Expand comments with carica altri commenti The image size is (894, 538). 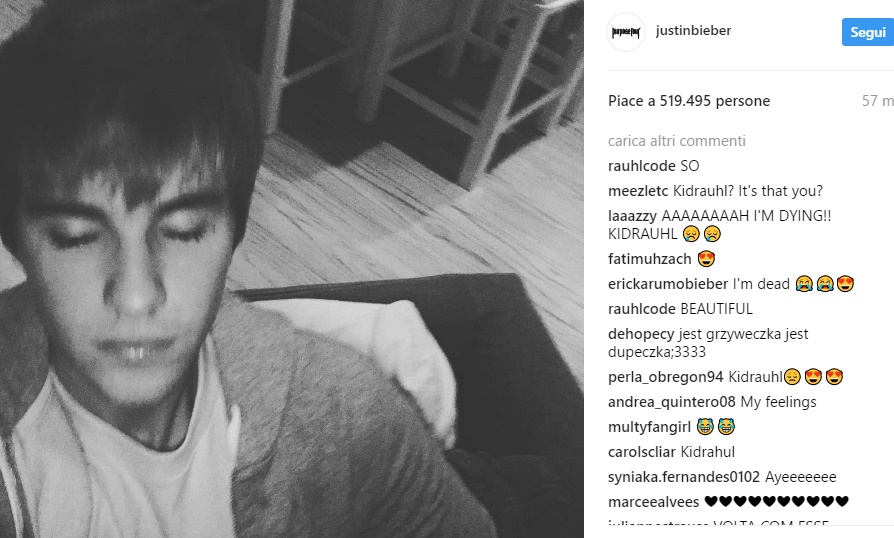(677, 141)
